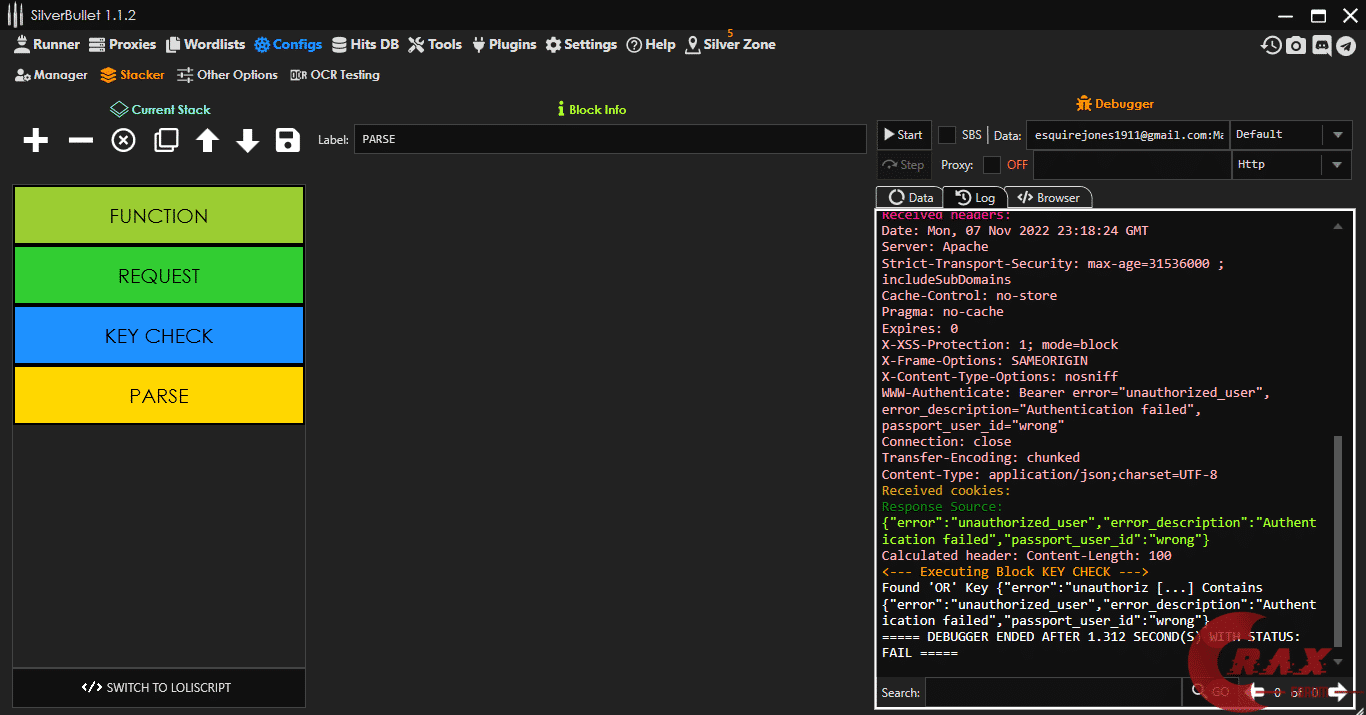1366x715 pixels.
Task: Switch to the Browser tab
Action: coord(1048,198)
